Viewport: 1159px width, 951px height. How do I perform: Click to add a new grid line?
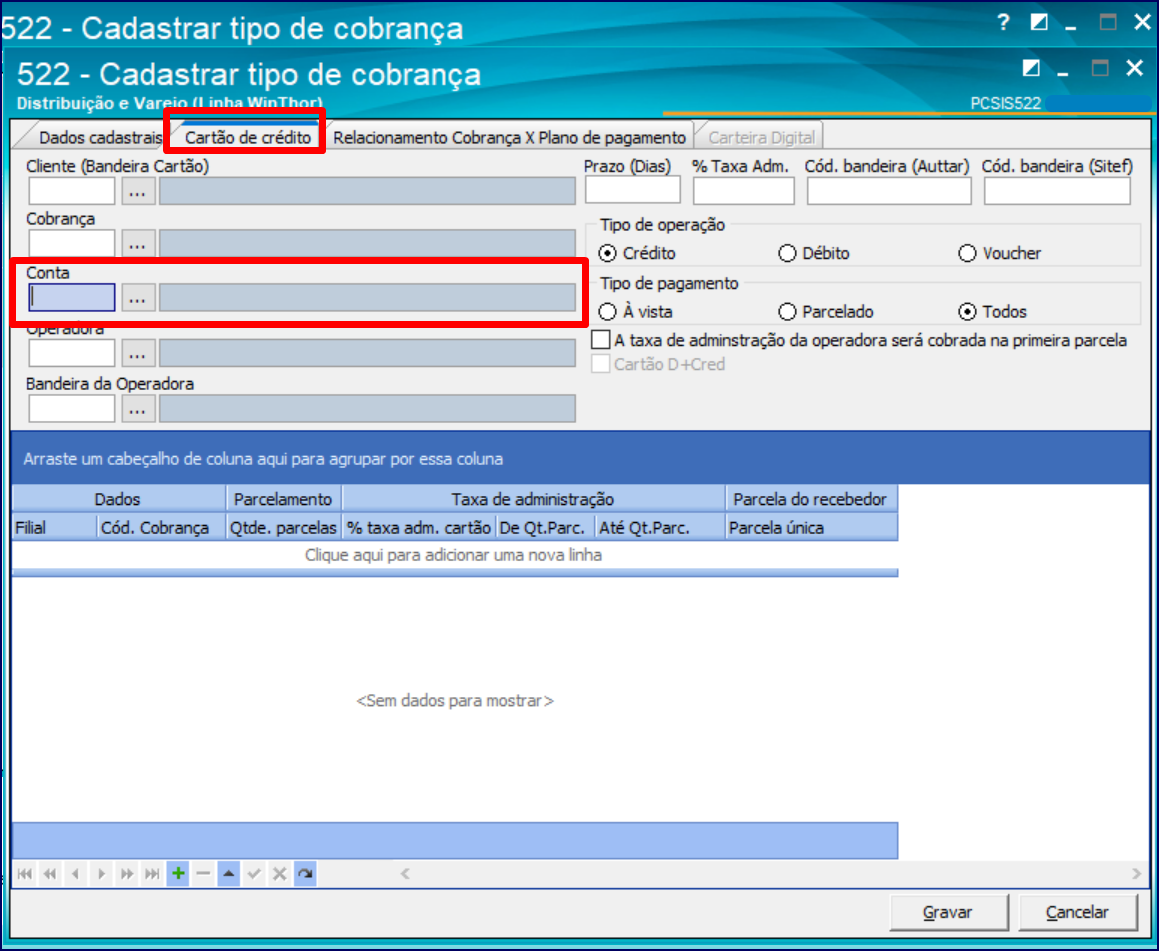pyautogui.click(x=454, y=555)
